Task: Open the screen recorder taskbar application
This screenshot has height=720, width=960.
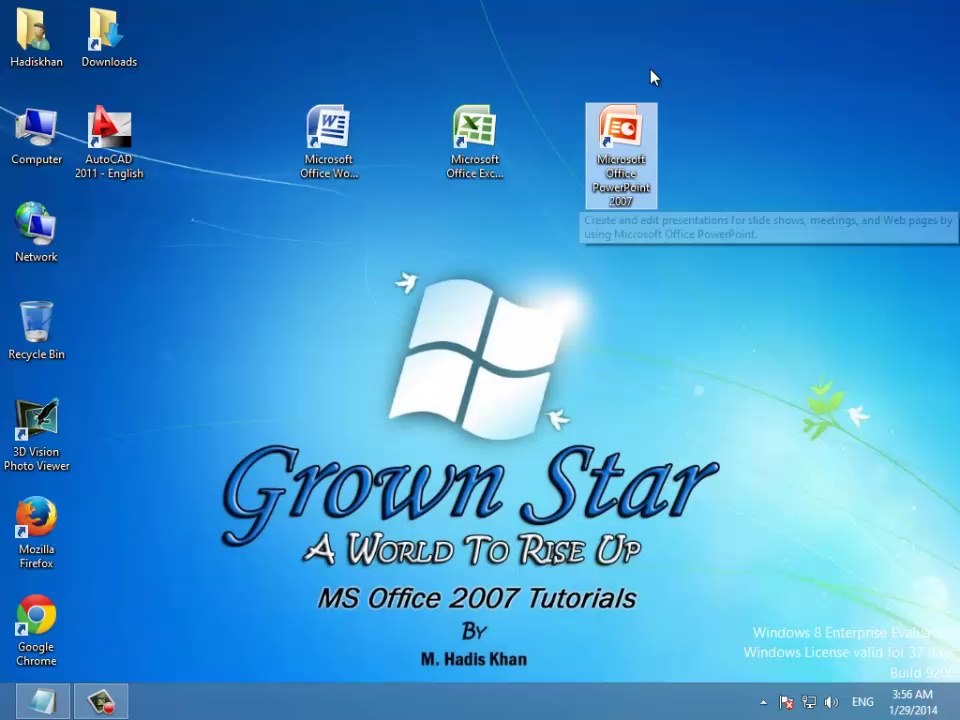Action: point(101,701)
